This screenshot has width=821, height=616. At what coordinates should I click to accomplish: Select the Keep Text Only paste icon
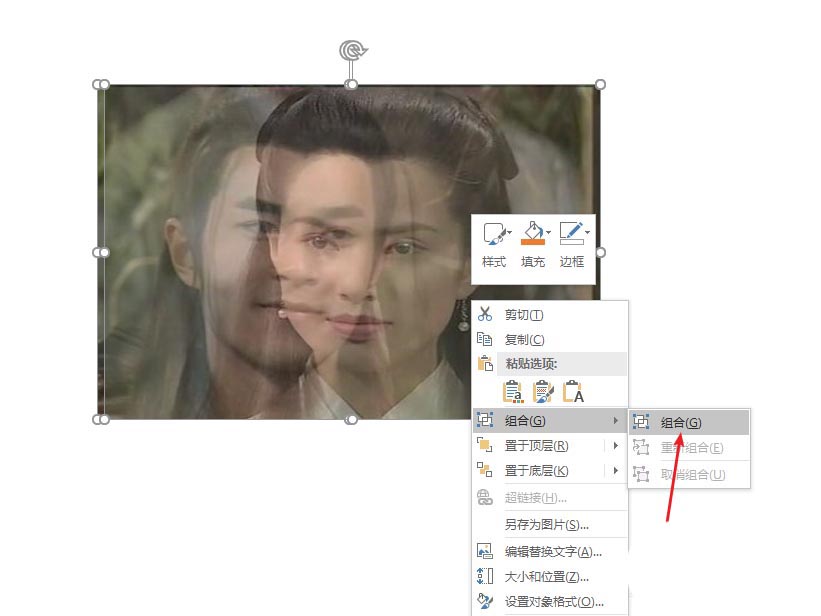tap(573, 391)
